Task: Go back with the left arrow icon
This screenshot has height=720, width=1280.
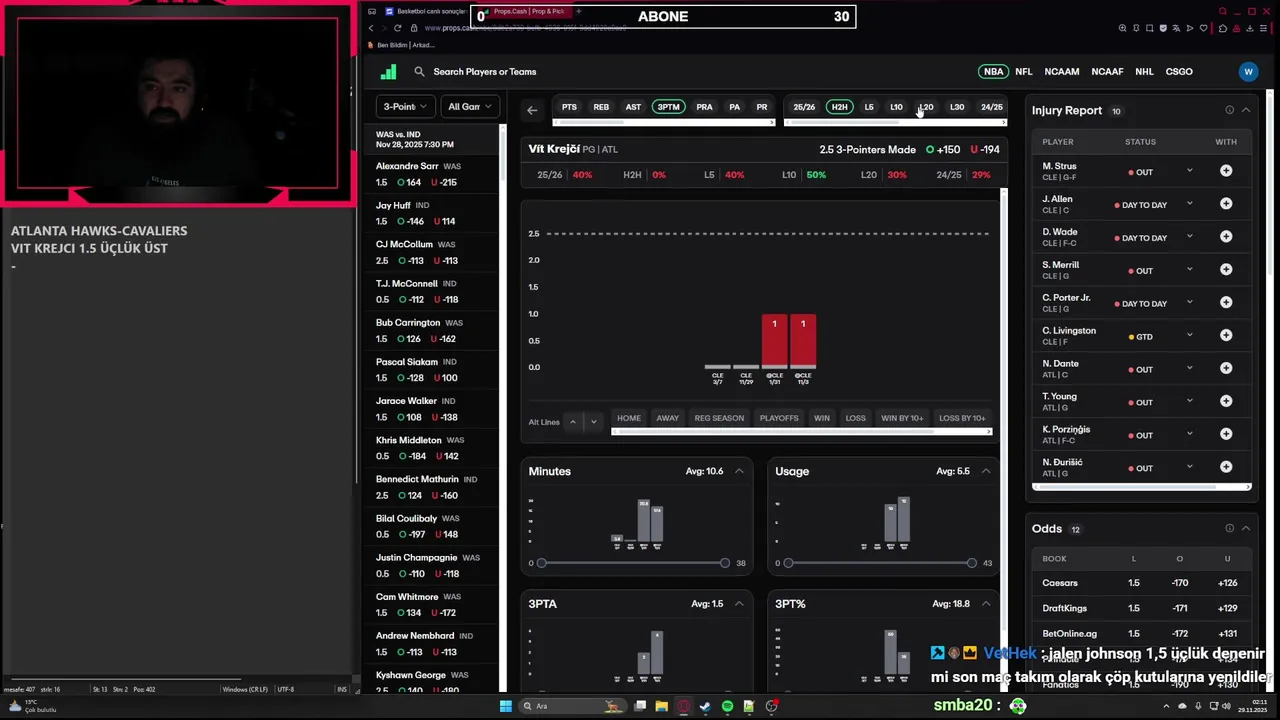Action: pos(532,110)
